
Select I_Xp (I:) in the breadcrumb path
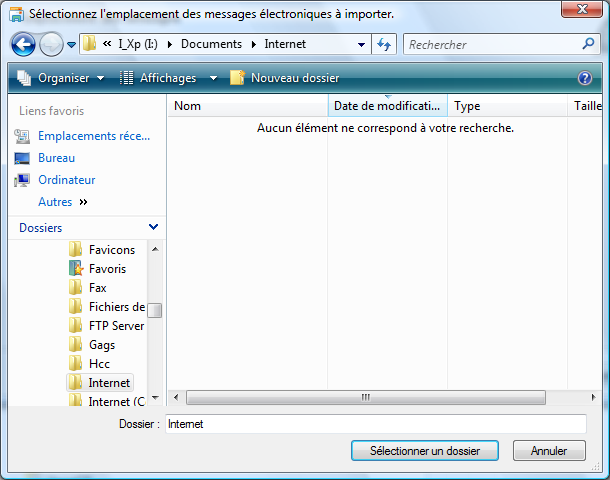point(138,44)
